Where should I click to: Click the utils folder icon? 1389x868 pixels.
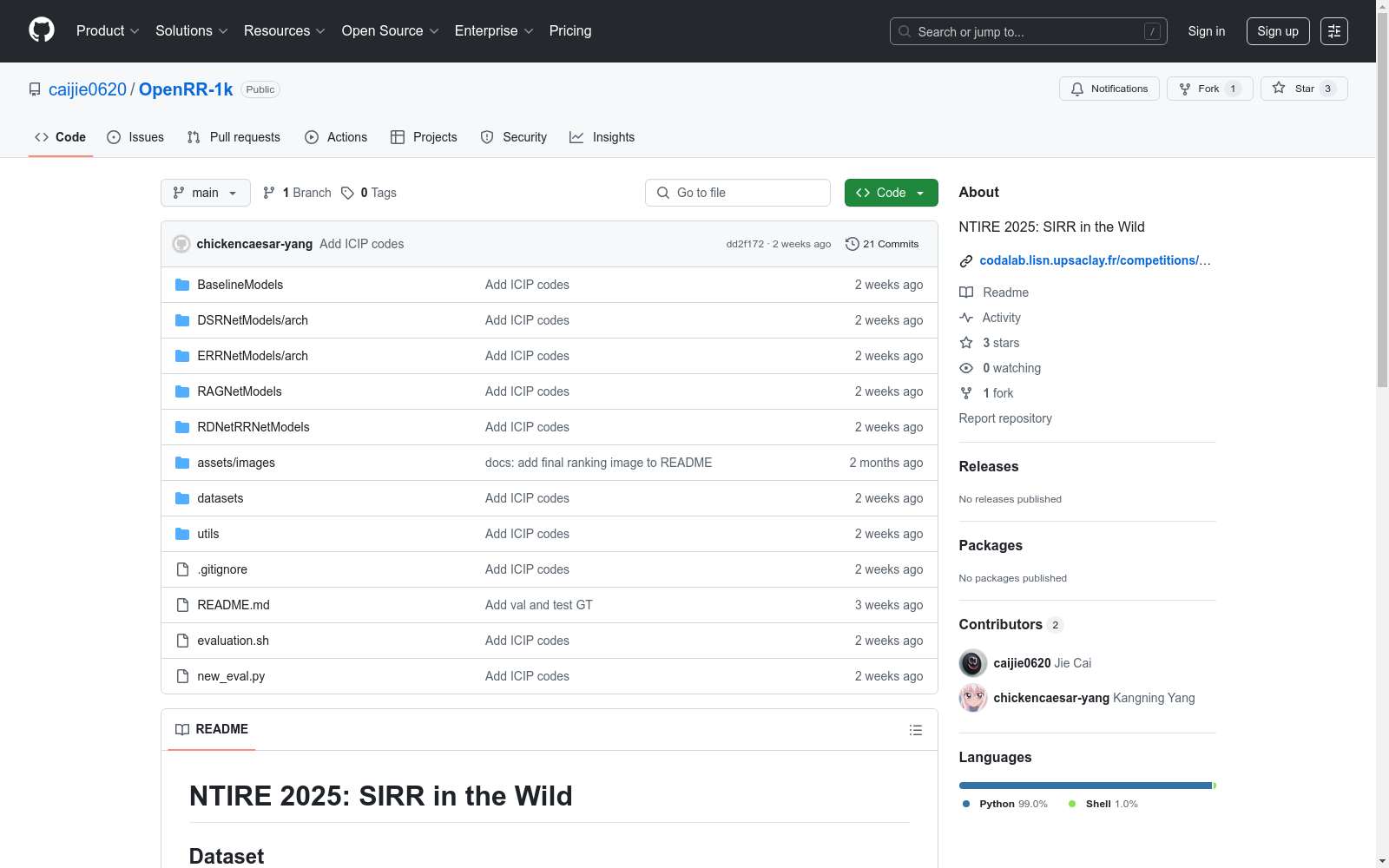182,534
